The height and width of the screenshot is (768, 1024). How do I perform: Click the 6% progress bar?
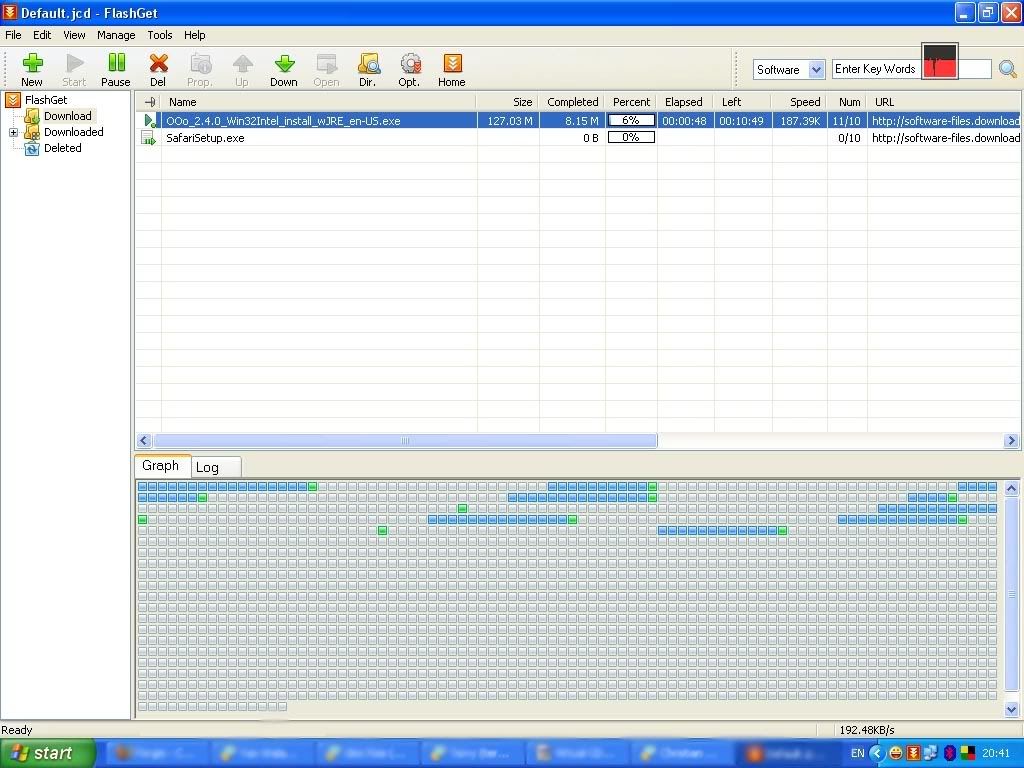tap(631, 121)
